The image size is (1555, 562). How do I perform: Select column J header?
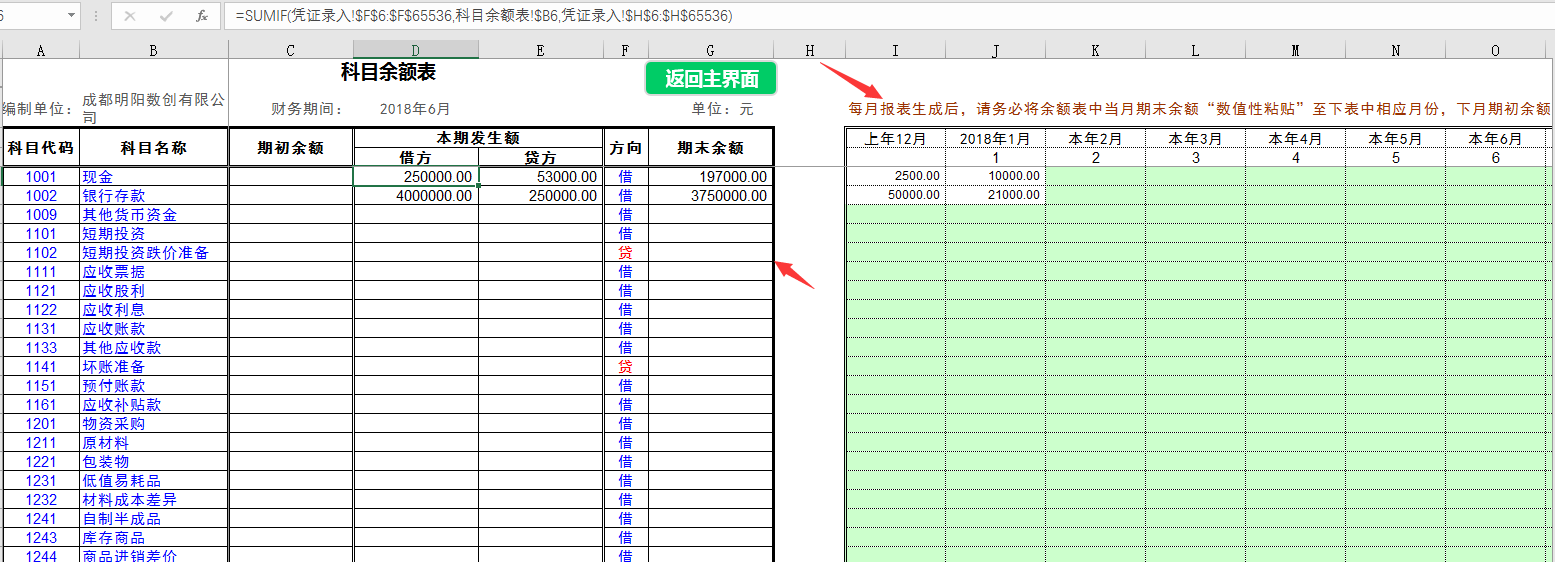pos(996,50)
